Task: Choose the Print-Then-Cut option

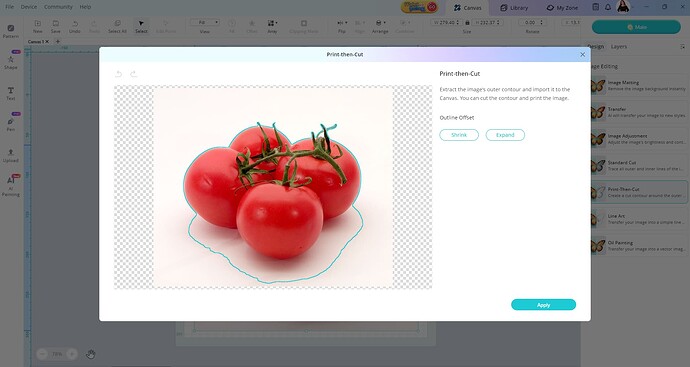Action: 639,192
